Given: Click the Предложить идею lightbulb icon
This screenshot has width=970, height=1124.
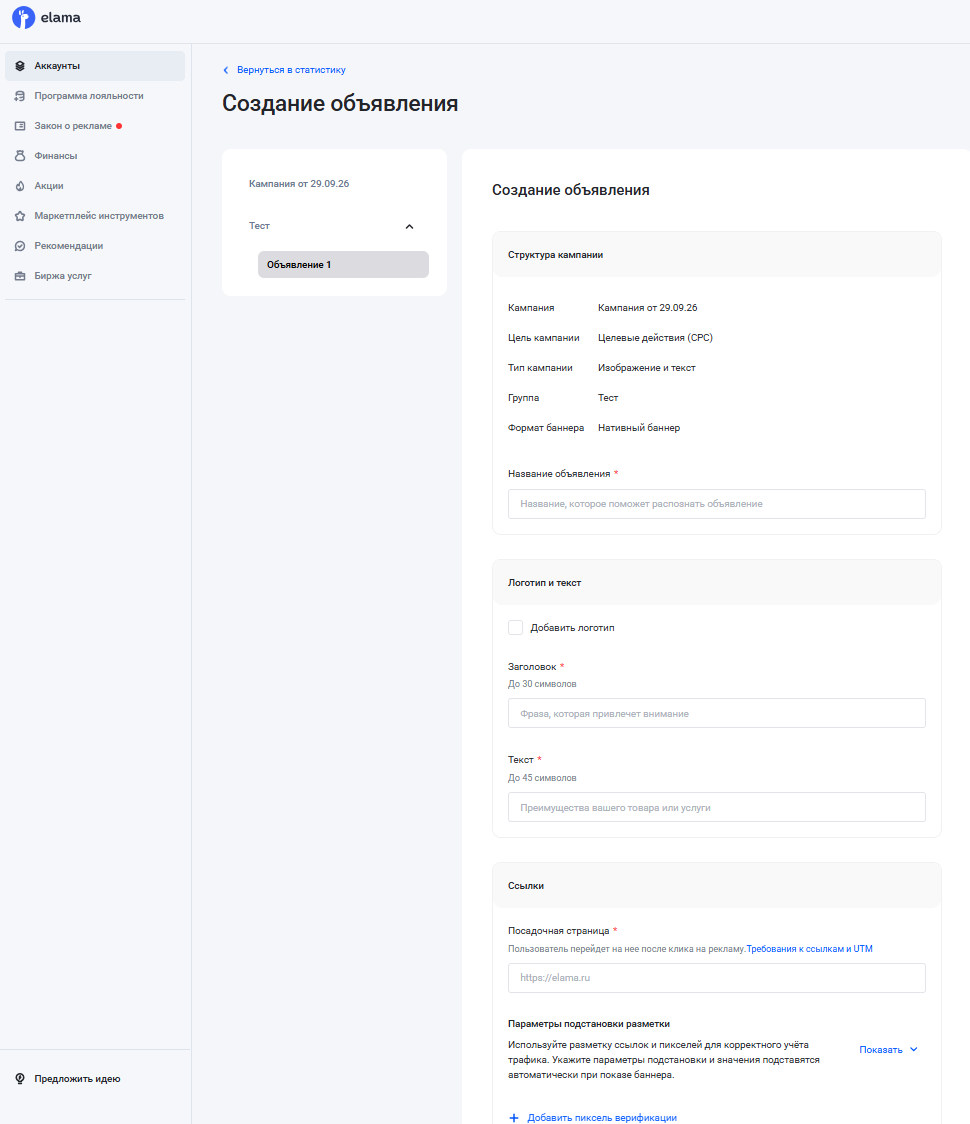Looking at the screenshot, I should (x=20, y=1079).
